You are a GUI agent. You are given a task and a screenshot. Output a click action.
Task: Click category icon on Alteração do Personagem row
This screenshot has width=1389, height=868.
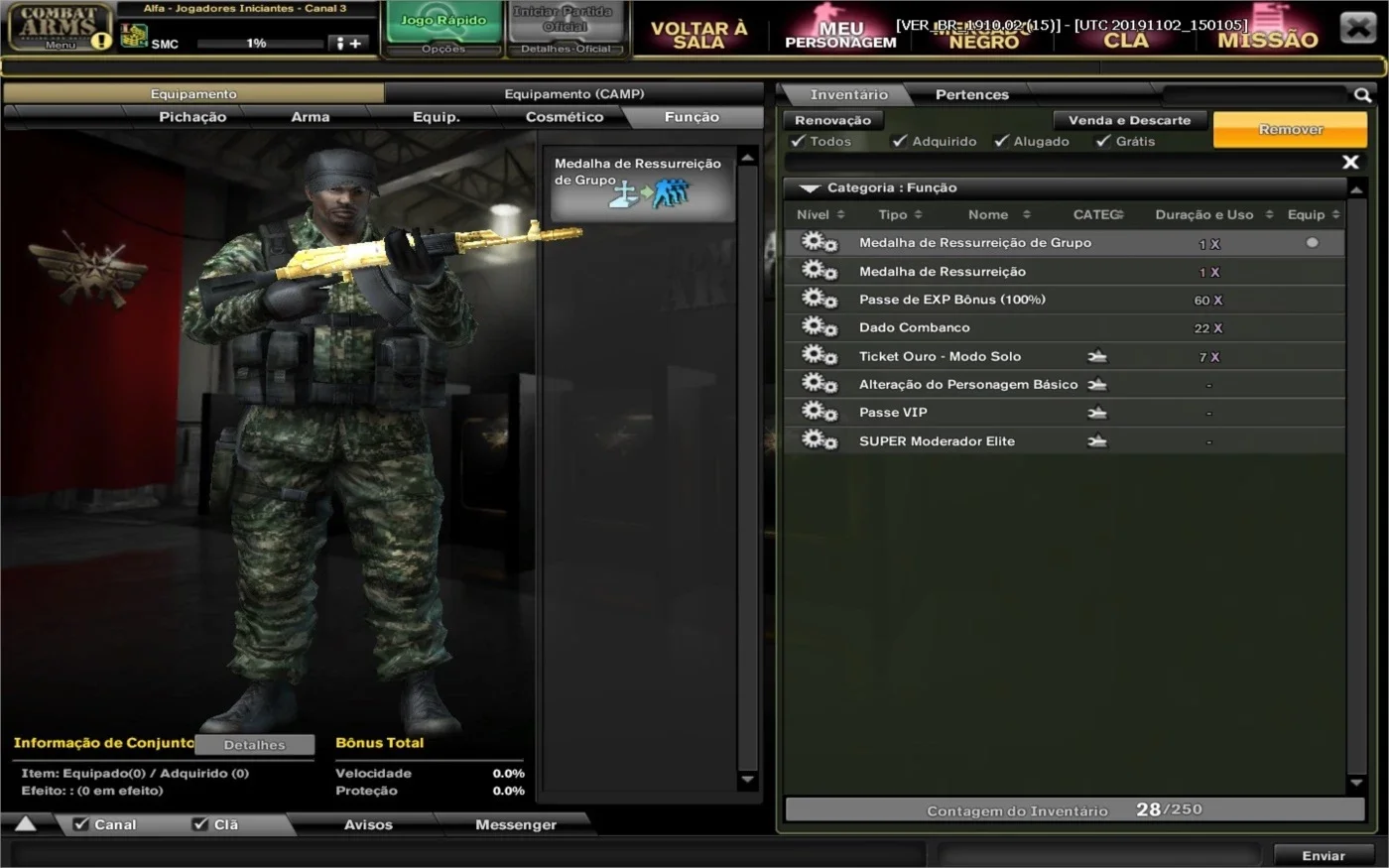[1097, 384]
